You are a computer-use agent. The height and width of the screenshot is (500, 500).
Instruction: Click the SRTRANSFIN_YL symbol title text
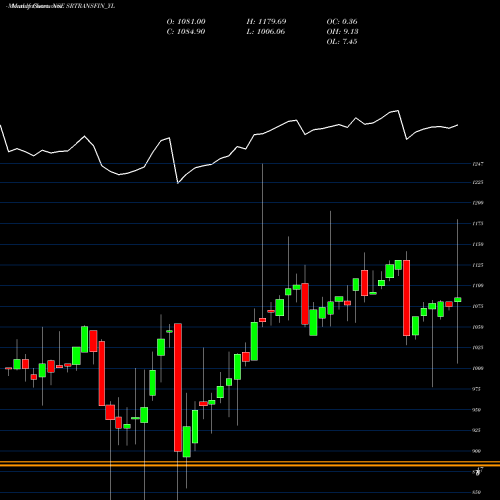[91, 6]
